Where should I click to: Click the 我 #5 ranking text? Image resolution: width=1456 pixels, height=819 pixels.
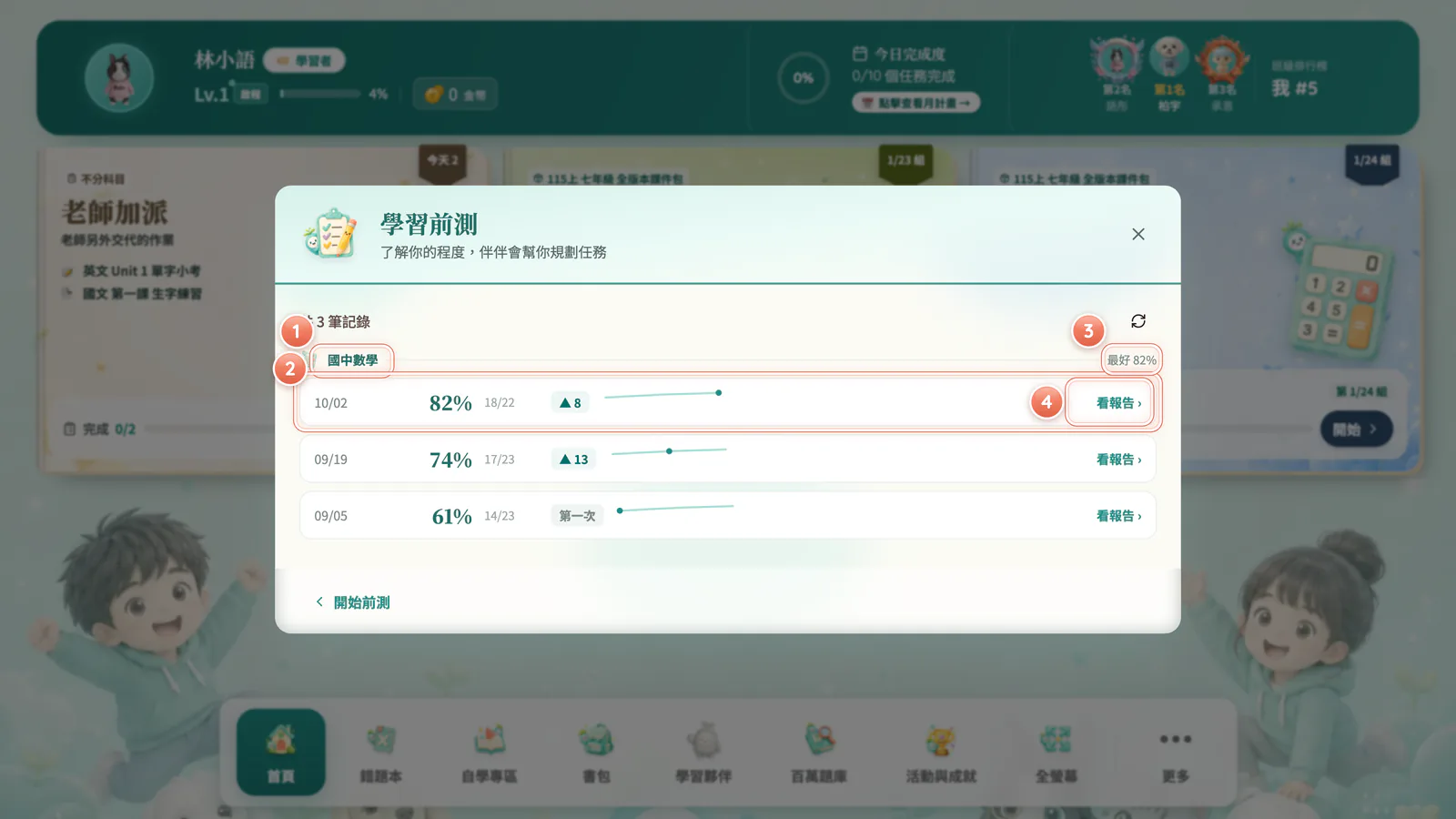coord(1294,88)
